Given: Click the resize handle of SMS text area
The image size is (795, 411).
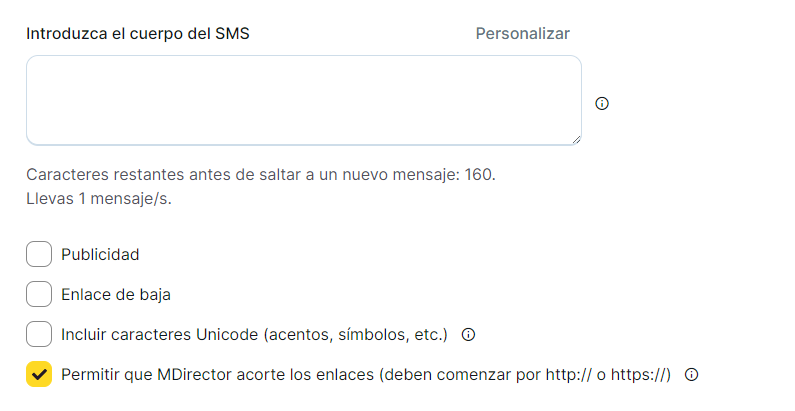Looking at the screenshot, I should [575, 139].
